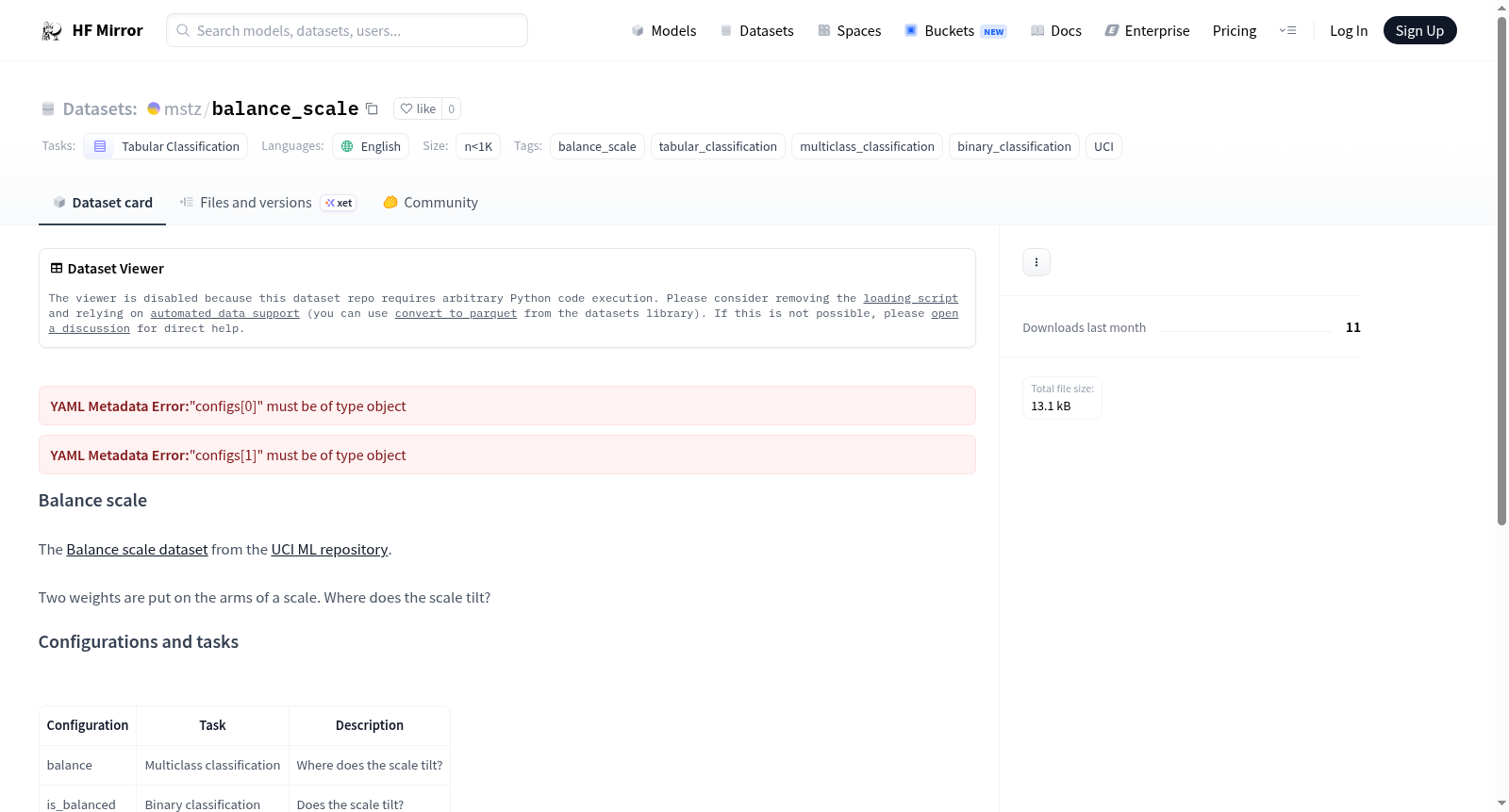1509x812 pixels.
Task: Click the Log In link
Action: pos(1349,30)
